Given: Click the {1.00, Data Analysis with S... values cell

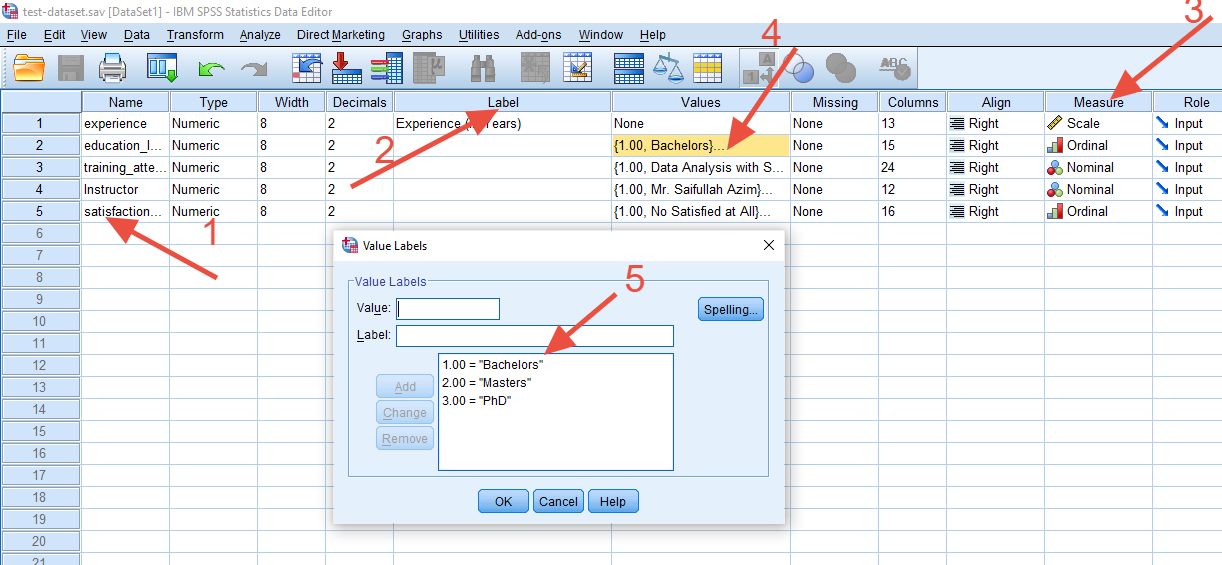Looking at the screenshot, I should (701, 168).
